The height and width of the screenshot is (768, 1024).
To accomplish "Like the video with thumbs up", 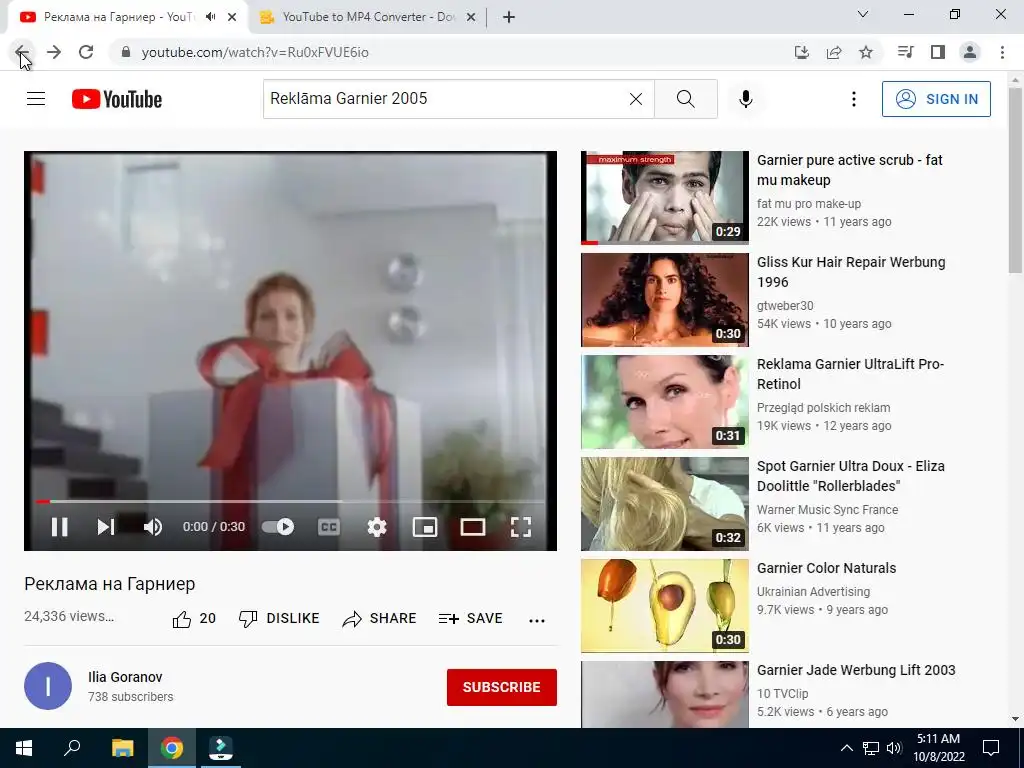I will coord(193,618).
